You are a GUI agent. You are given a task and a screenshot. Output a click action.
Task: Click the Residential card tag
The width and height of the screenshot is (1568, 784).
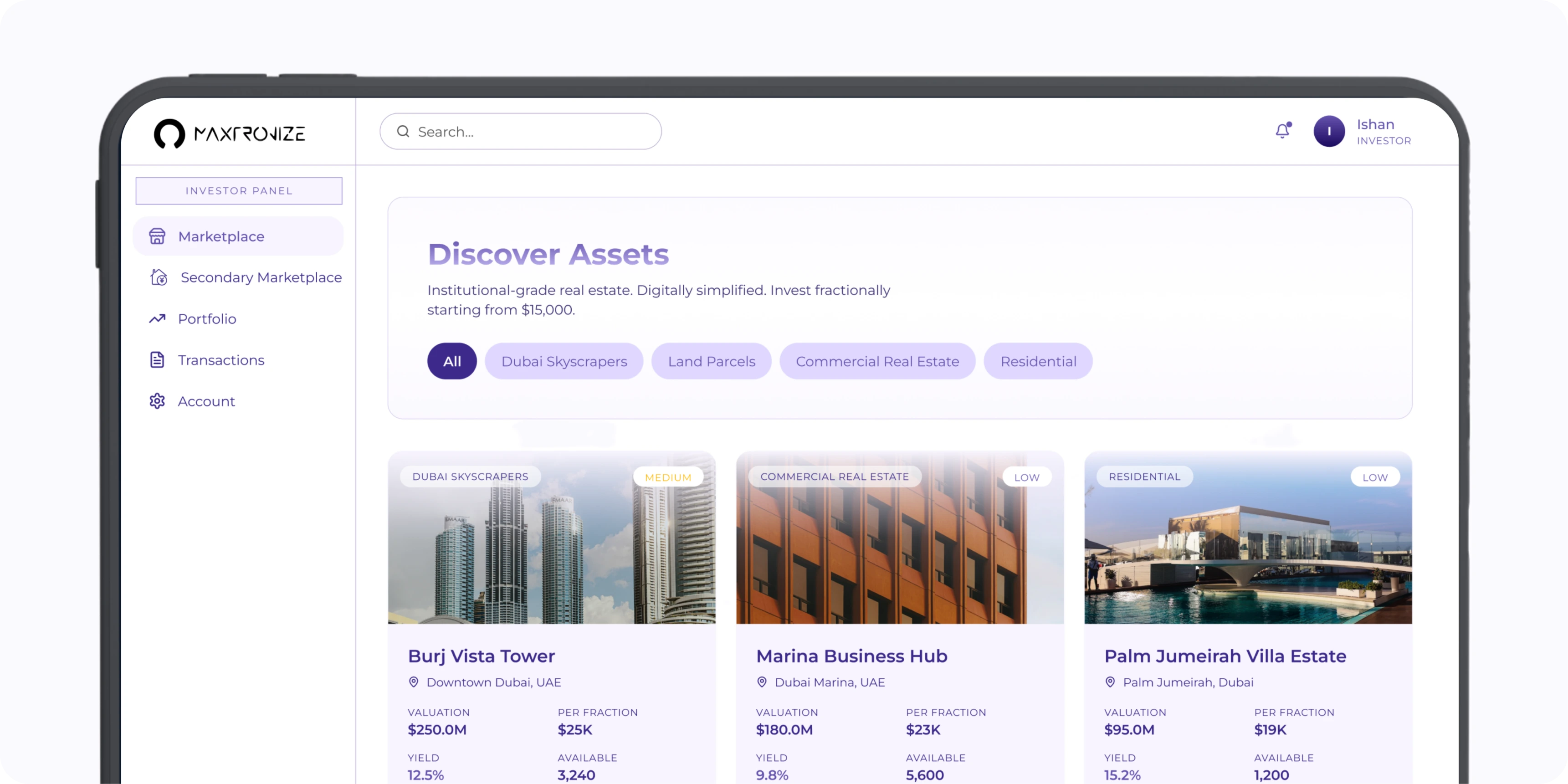tap(1144, 477)
